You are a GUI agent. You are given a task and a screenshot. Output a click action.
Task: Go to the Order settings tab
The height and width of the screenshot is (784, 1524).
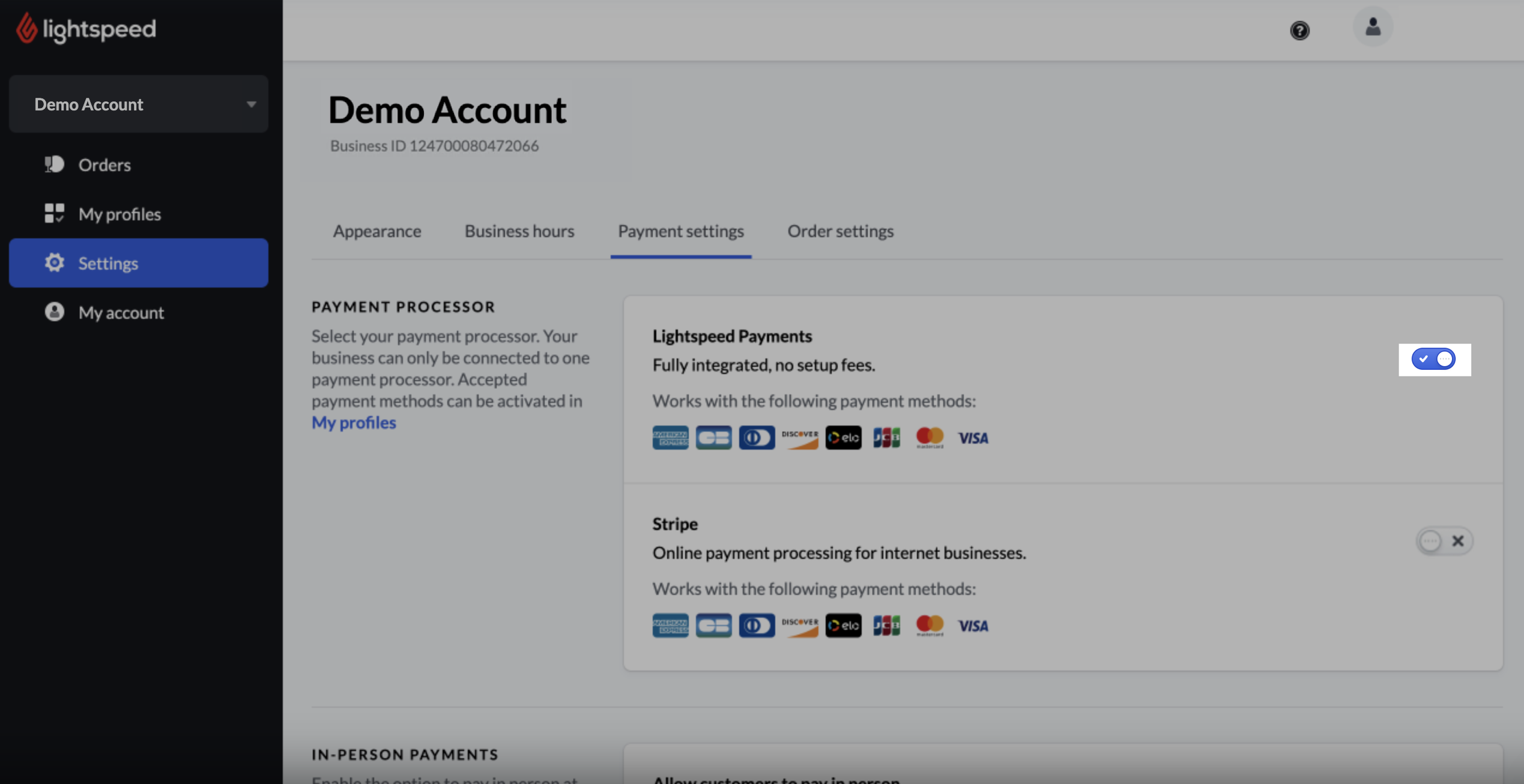point(840,231)
